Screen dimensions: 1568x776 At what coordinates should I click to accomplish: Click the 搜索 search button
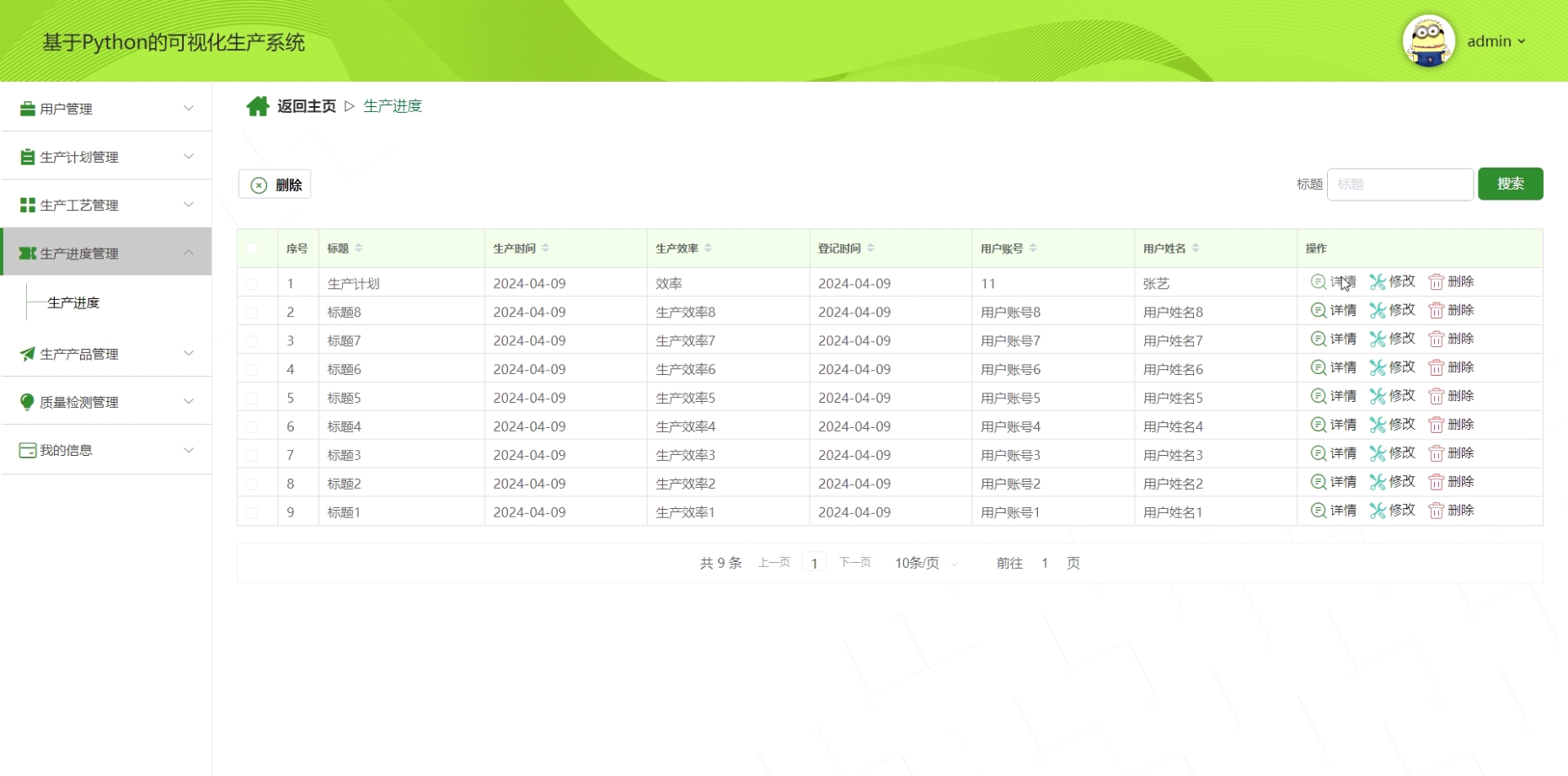pyautogui.click(x=1510, y=184)
